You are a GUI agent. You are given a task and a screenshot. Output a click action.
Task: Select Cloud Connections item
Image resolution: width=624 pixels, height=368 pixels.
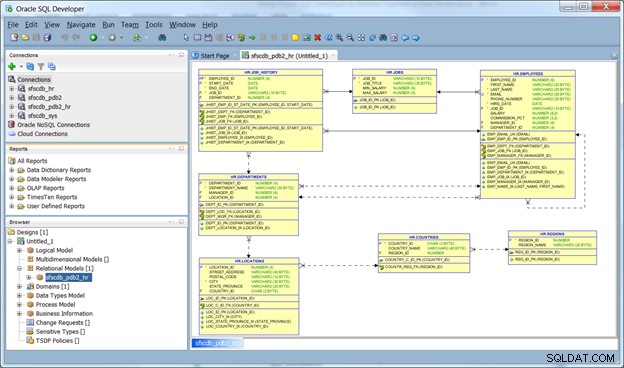click(x=43, y=134)
